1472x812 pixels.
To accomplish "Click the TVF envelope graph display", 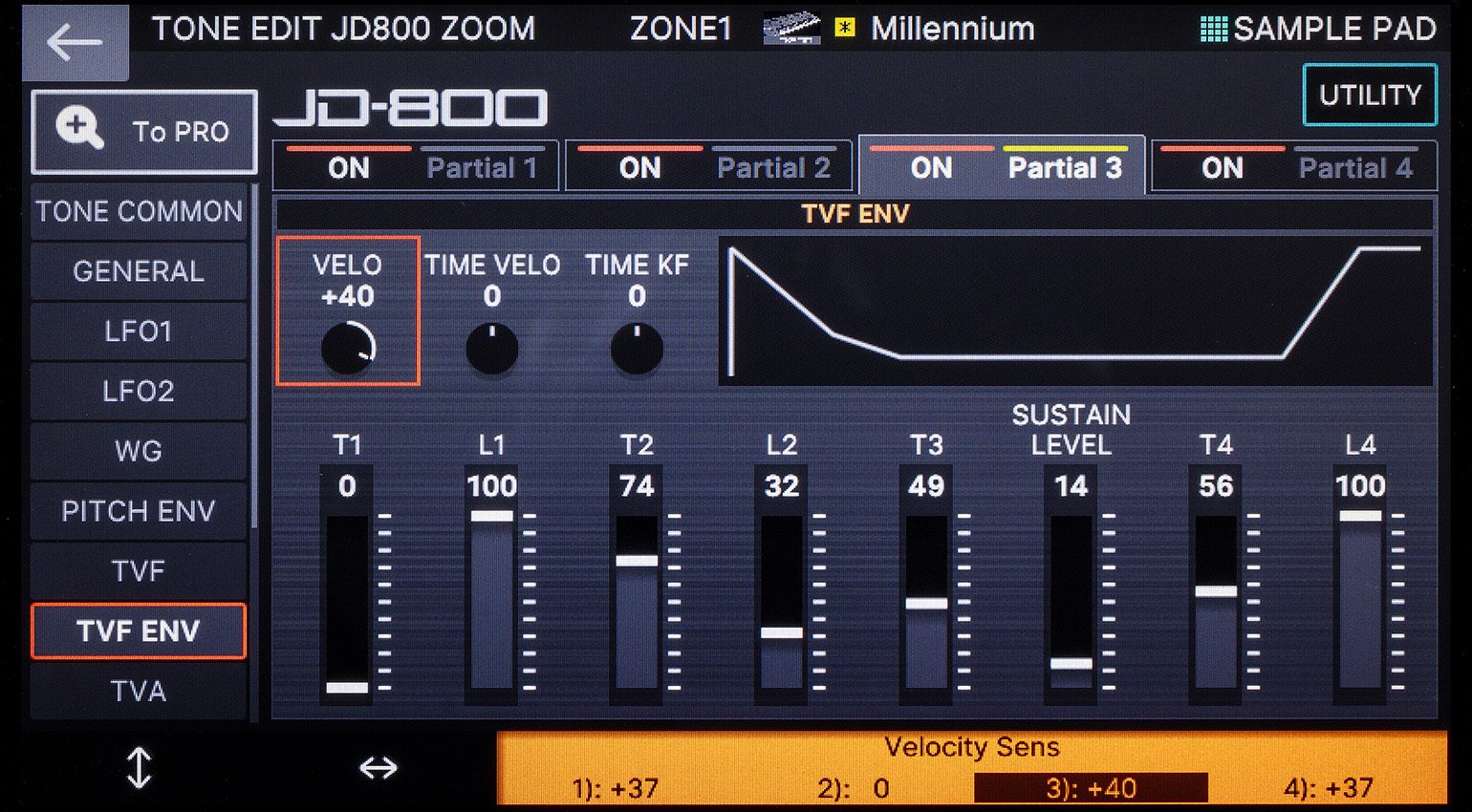I will [1075, 311].
